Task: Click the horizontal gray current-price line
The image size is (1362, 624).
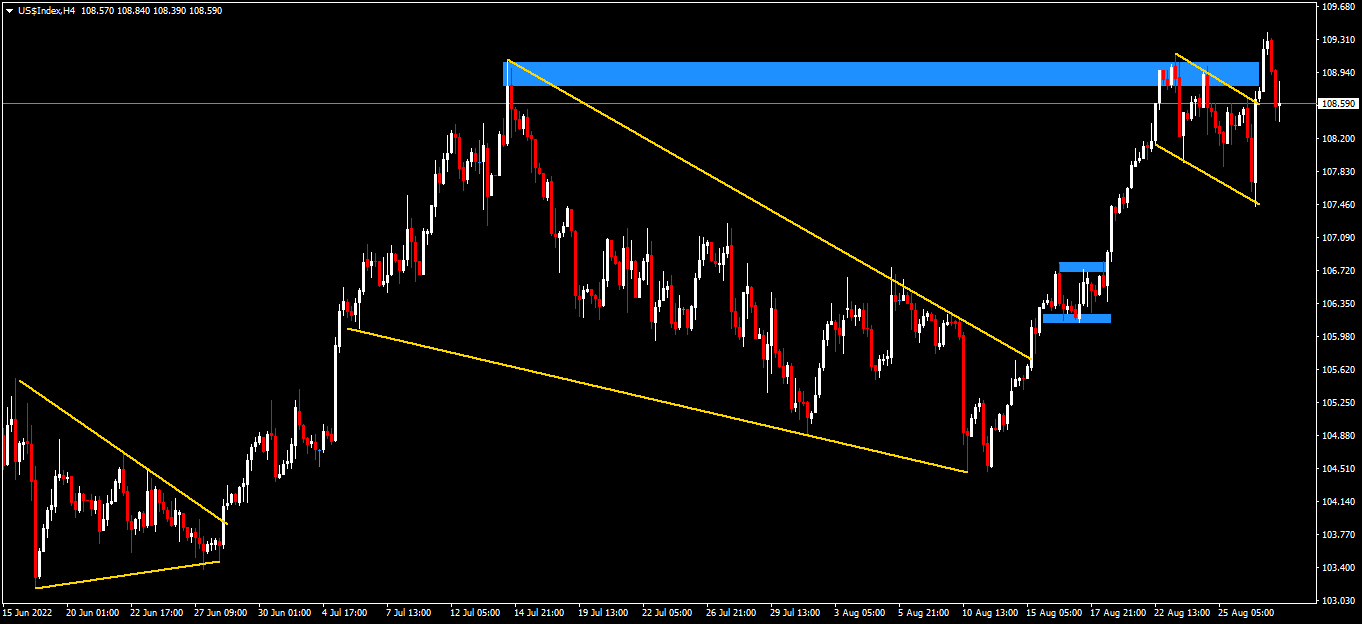Action: pyautogui.click(x=300, y=103)
